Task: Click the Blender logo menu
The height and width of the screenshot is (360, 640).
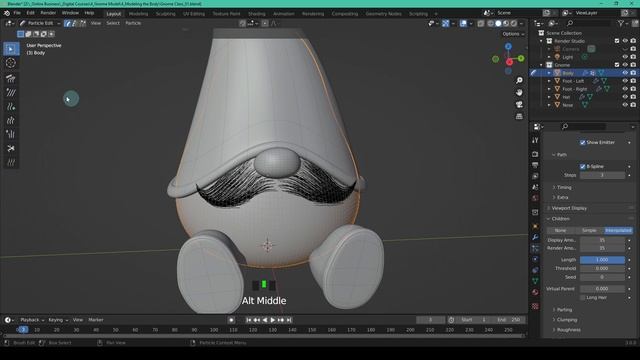Action: point(7,13)
